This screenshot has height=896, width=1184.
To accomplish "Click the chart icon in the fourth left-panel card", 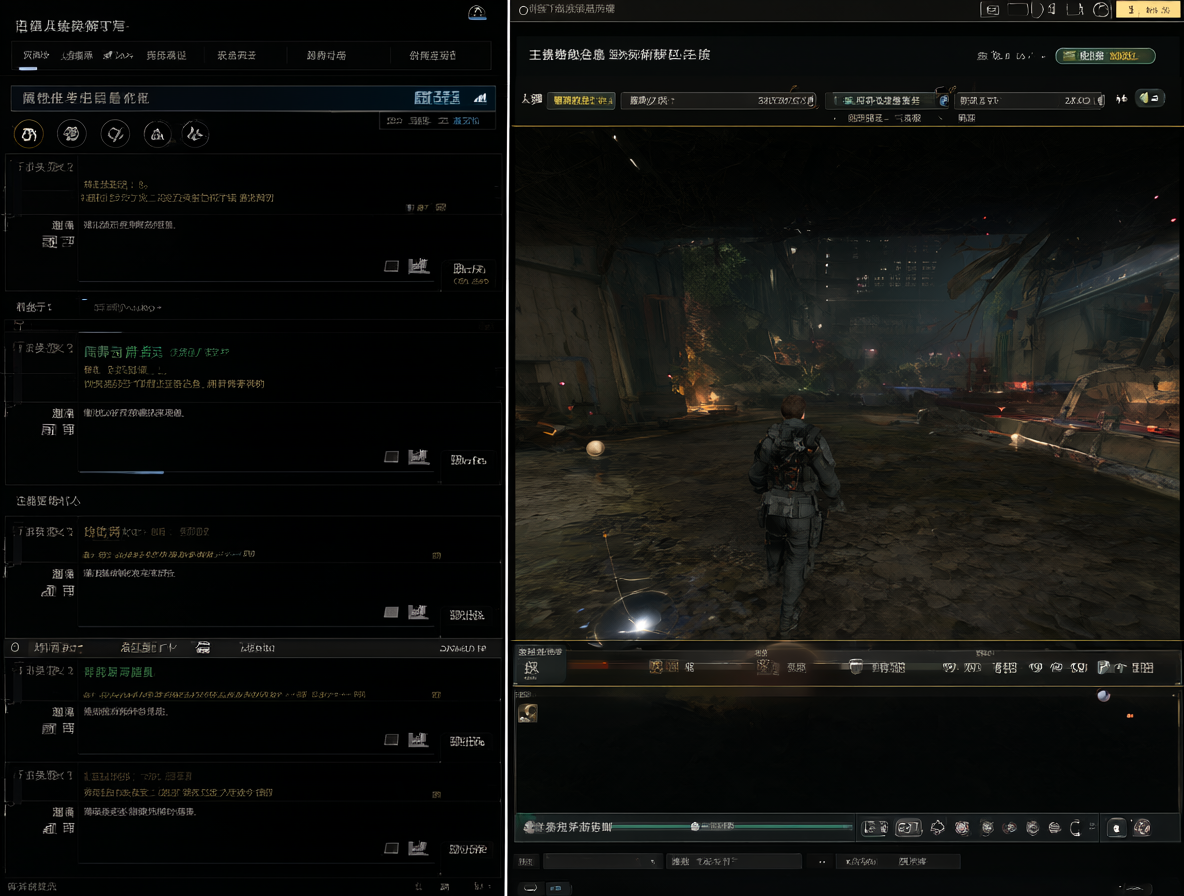I will (418, 740).
